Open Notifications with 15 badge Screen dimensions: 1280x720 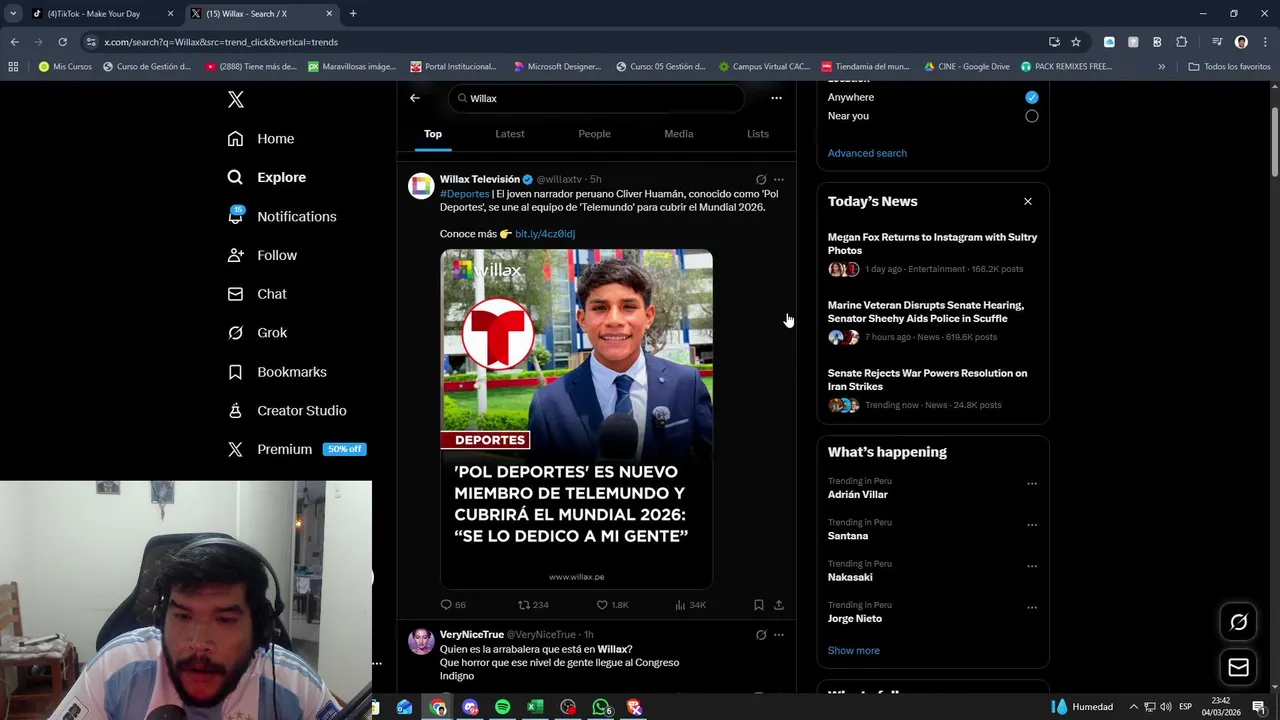coord(282,216)
